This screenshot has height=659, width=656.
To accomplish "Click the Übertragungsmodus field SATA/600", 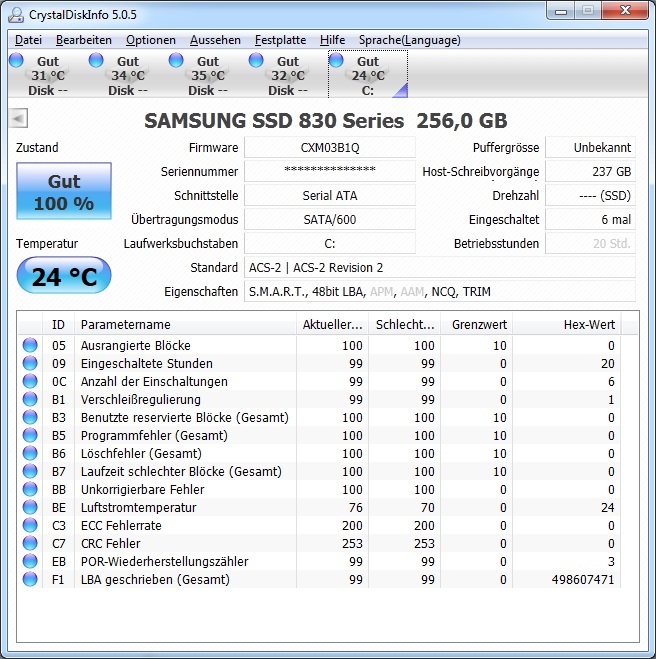I will coord(330,219).
